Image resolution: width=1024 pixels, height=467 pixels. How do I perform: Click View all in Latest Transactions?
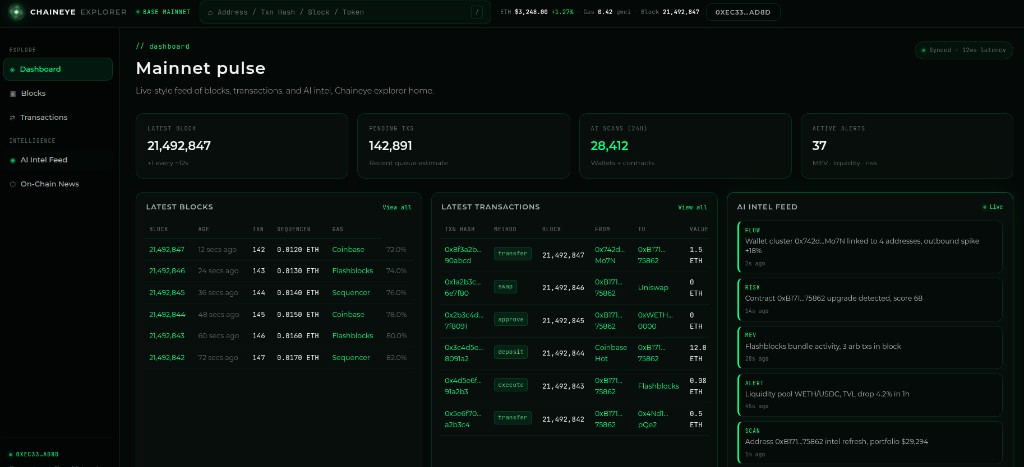692,207
